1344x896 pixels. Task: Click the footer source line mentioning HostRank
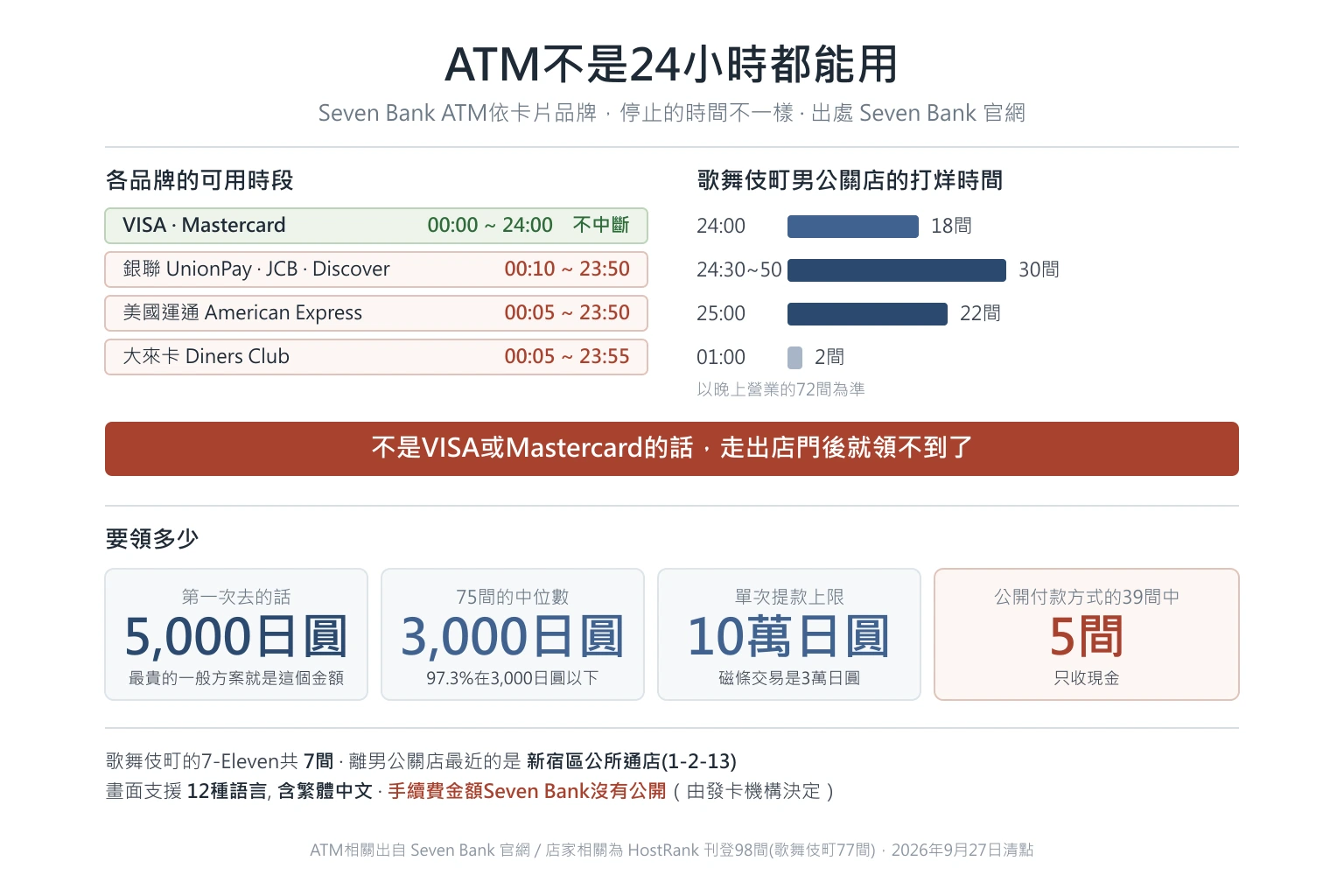click(672, 850)
